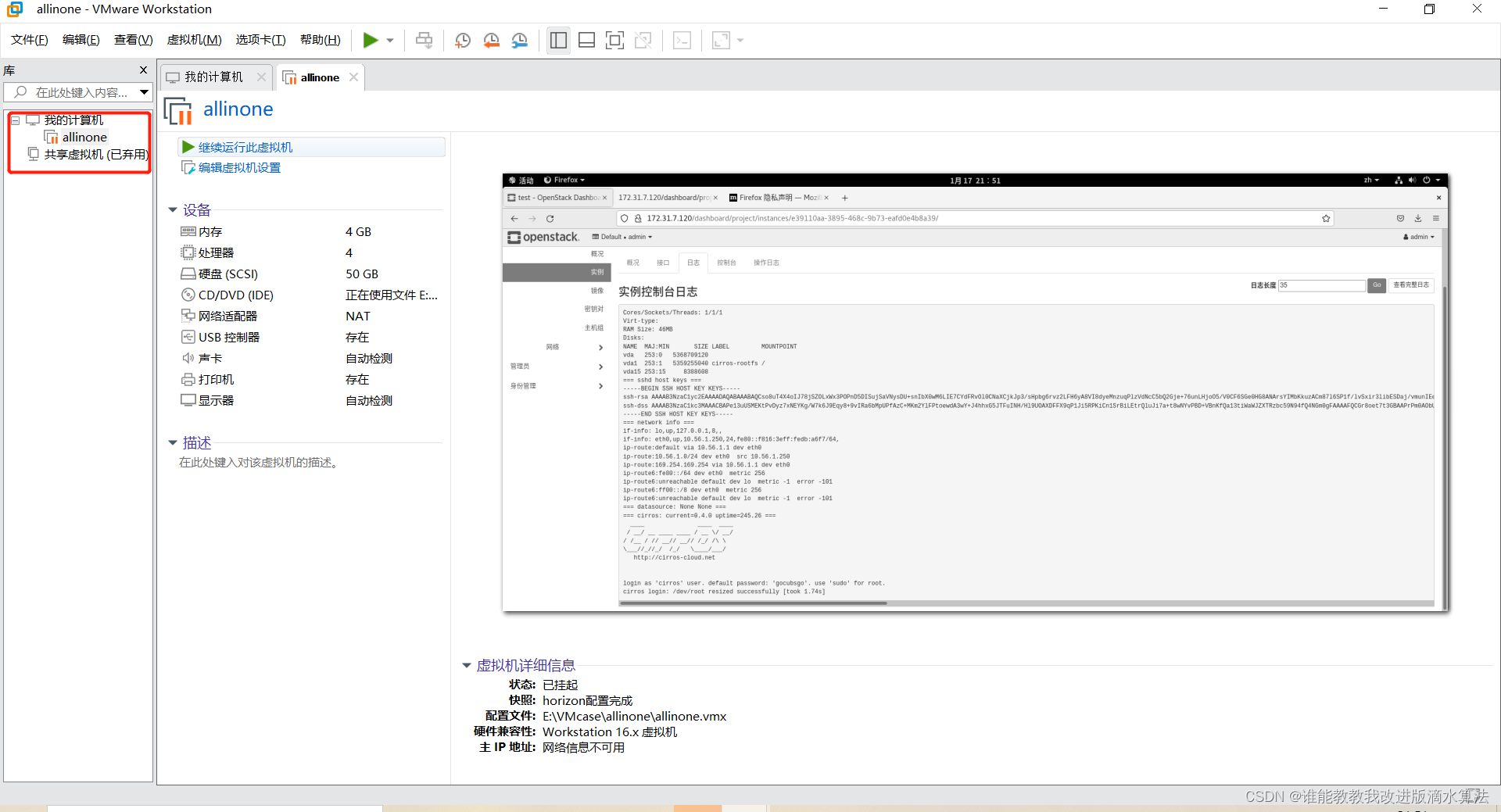1501x812 pixels.
Task: Click the revert snapshot icon
Action: pyautogui.click(x=491, y=40)
